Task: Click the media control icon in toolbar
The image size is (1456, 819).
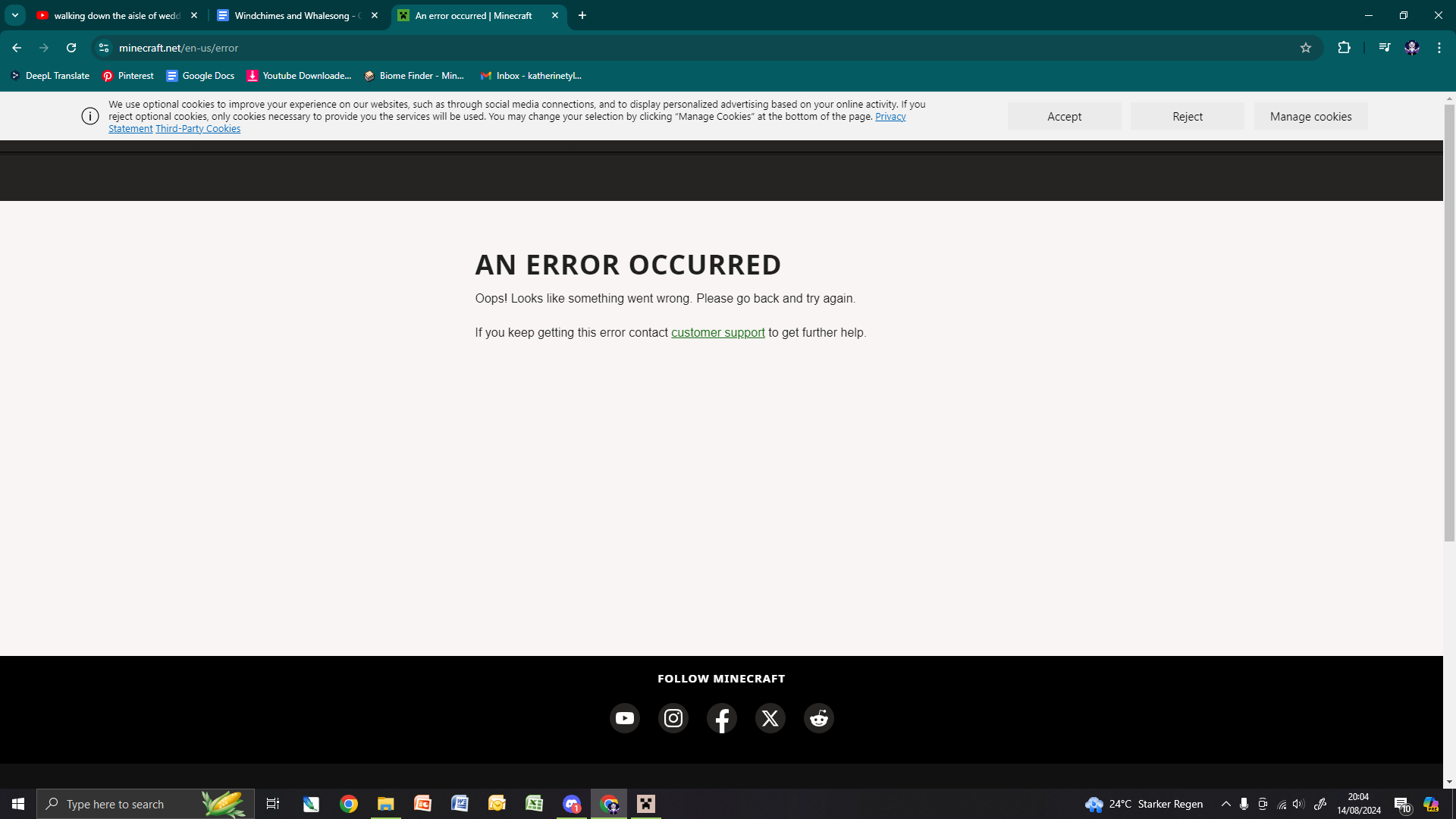Action: [x=1384, y=48]
